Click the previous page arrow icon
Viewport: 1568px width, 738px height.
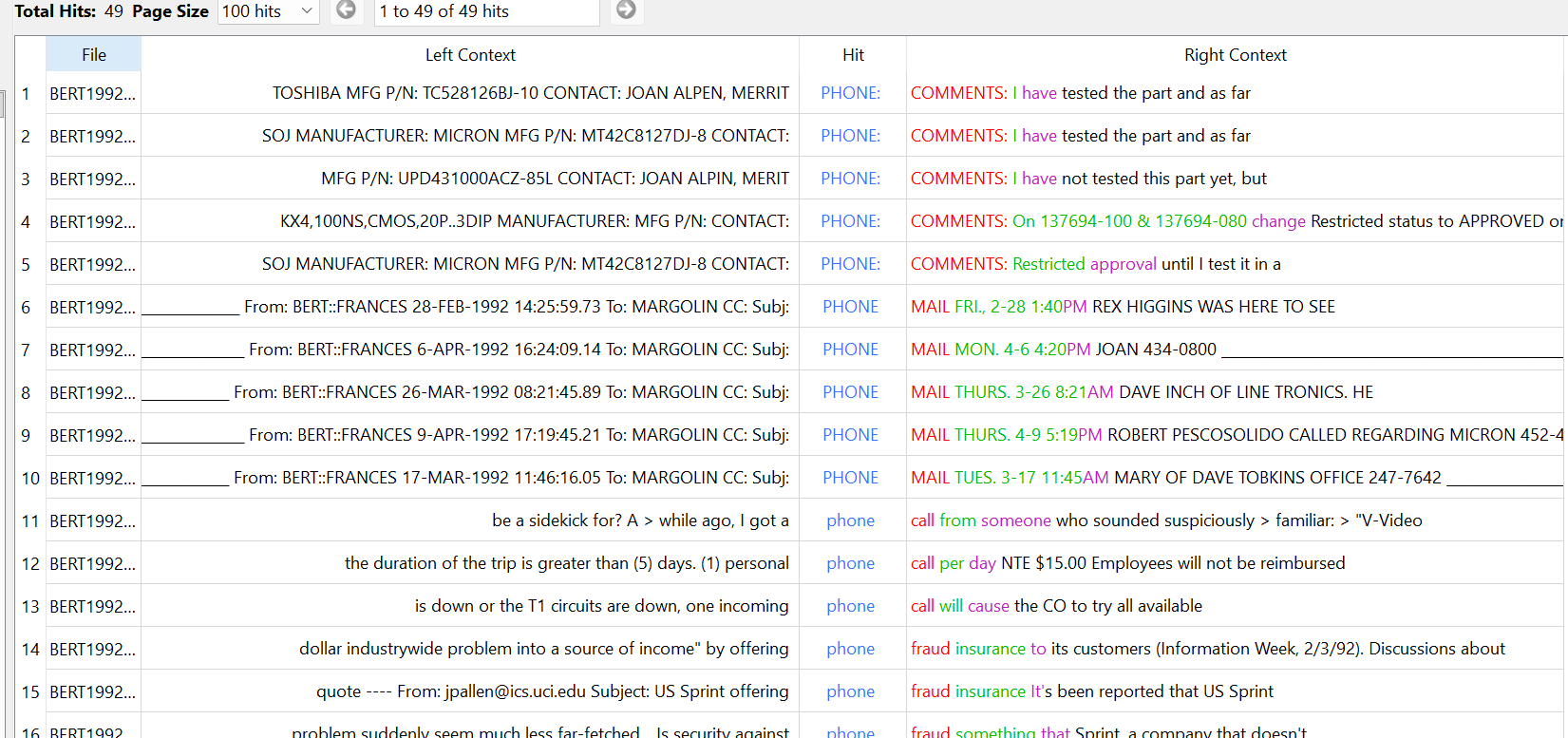coord(347,10)
